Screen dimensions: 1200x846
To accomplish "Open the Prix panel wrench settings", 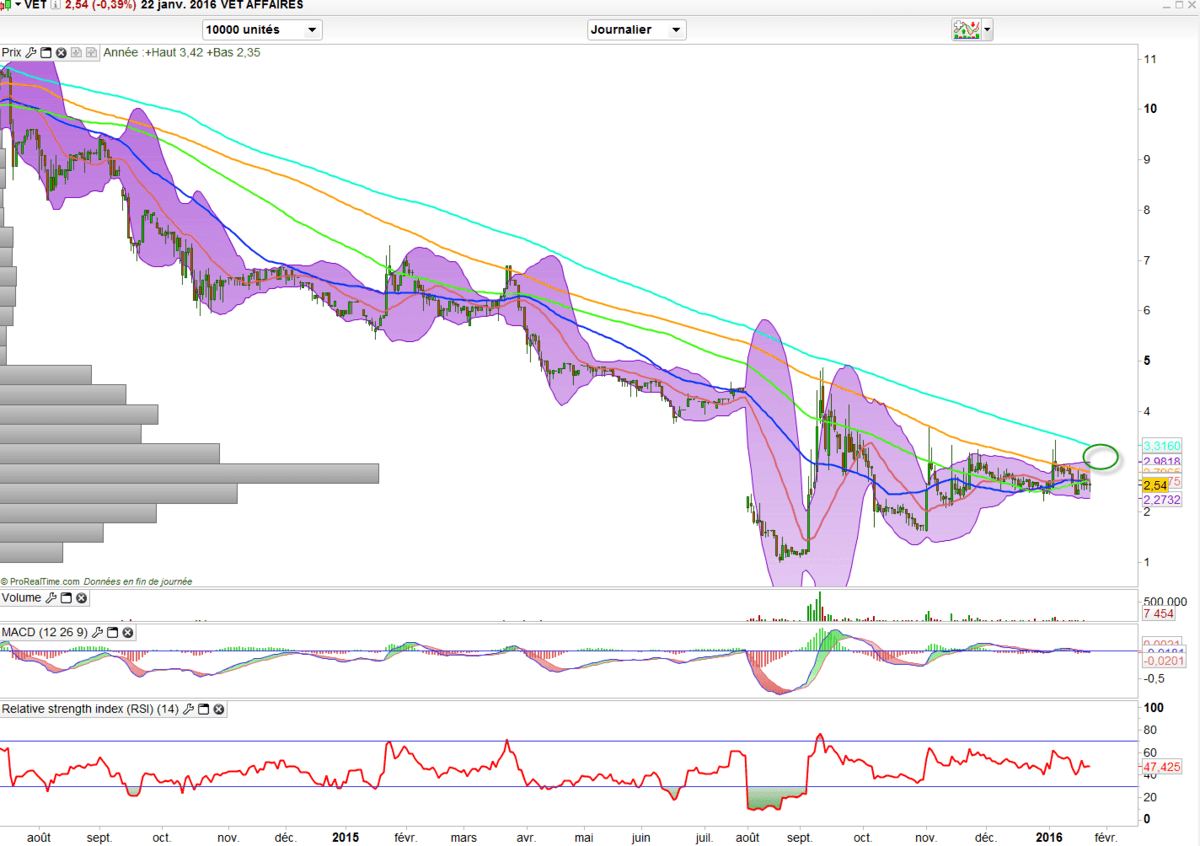I will pyautogui.click(x=31, y=53).
